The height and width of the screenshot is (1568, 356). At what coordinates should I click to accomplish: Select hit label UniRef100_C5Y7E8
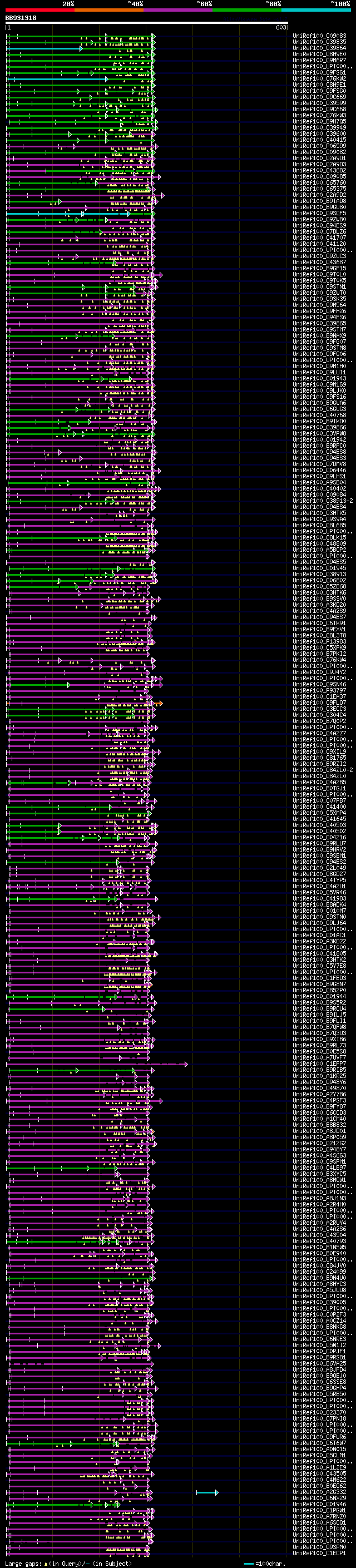319,966
